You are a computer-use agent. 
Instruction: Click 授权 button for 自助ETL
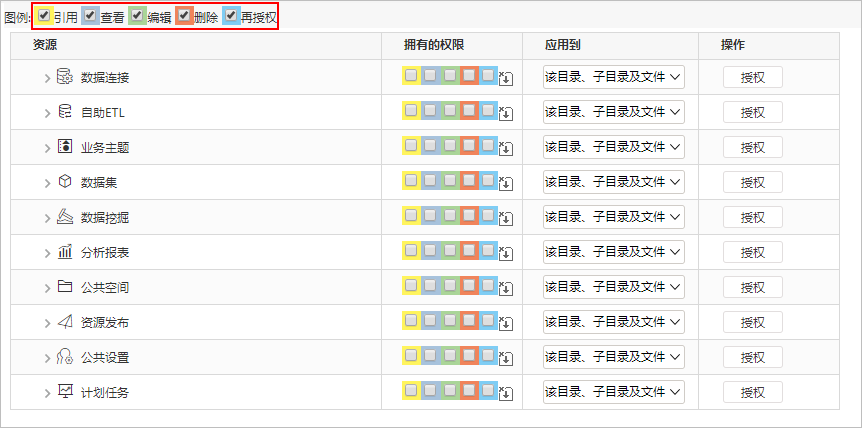(753, 113)
